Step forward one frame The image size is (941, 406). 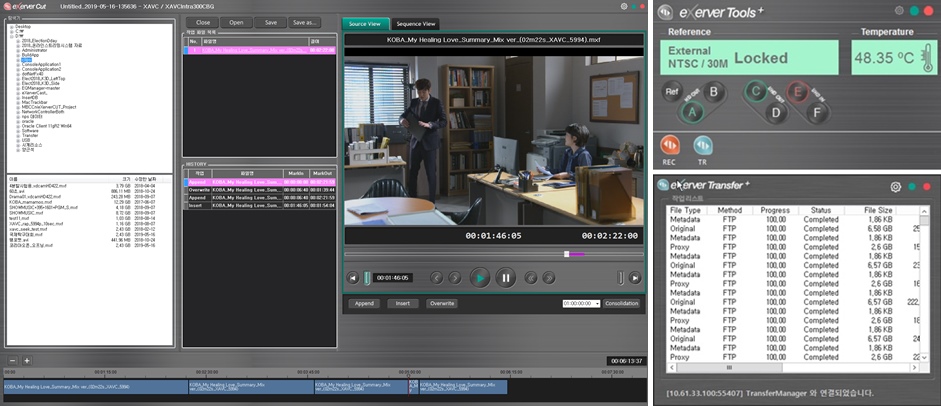coord(455,278)
